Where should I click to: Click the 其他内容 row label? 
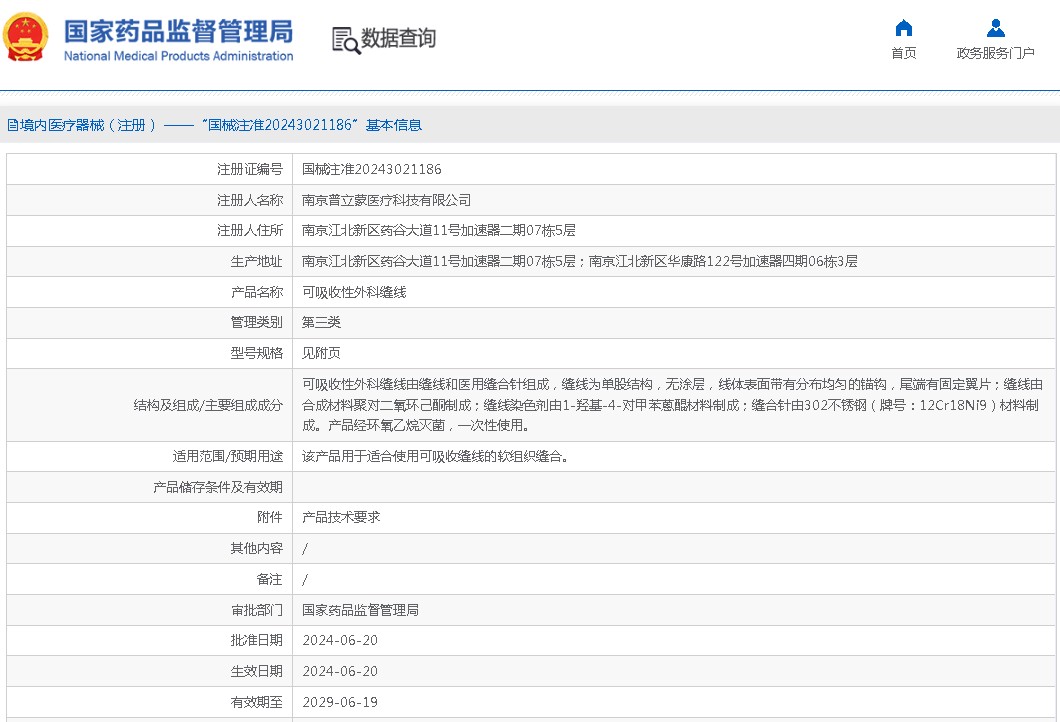click(x=256, y=548)
